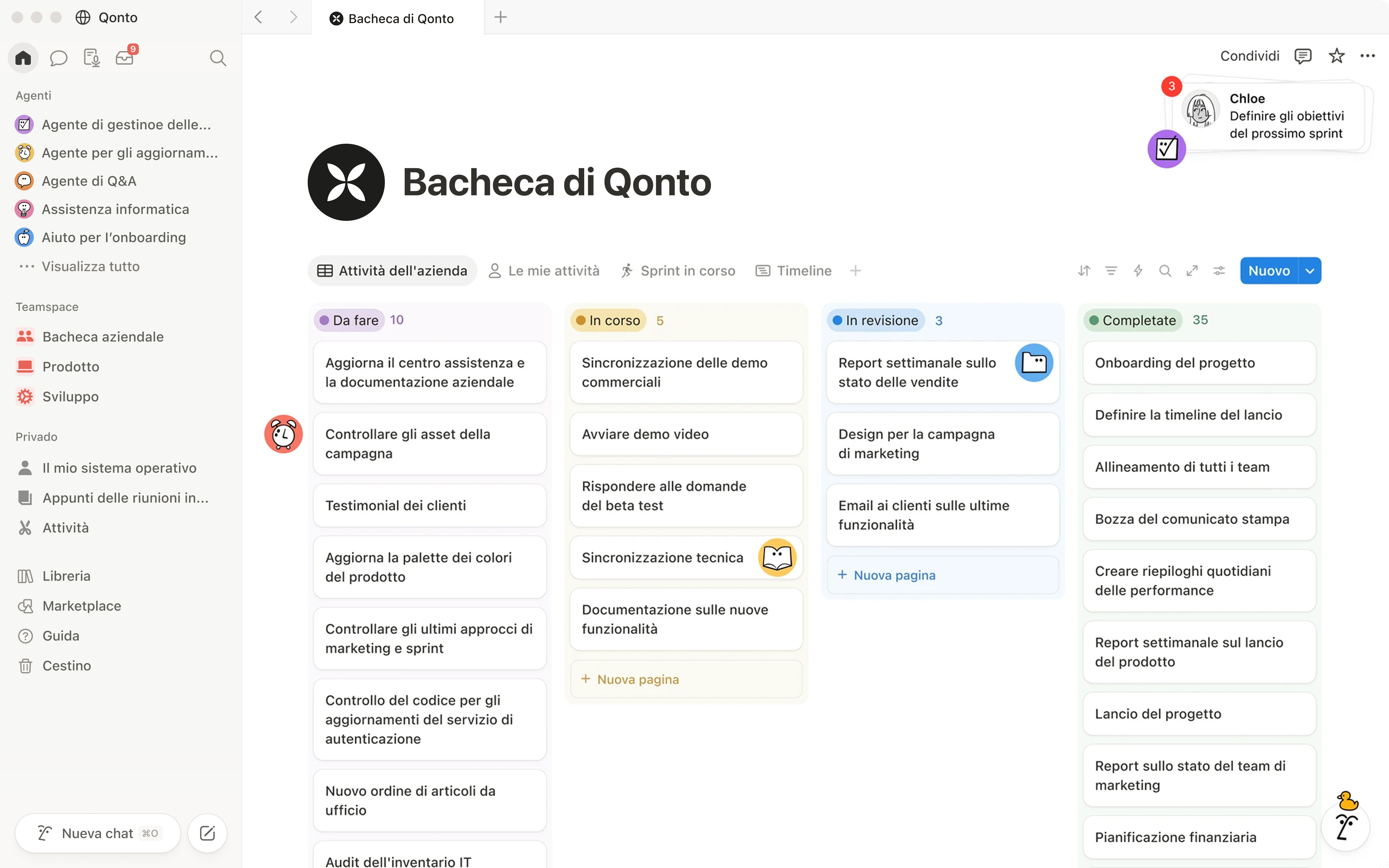The image size is (1389, 868).
Task: Switch to Sprint in corso view
Action: click(678, 271)
